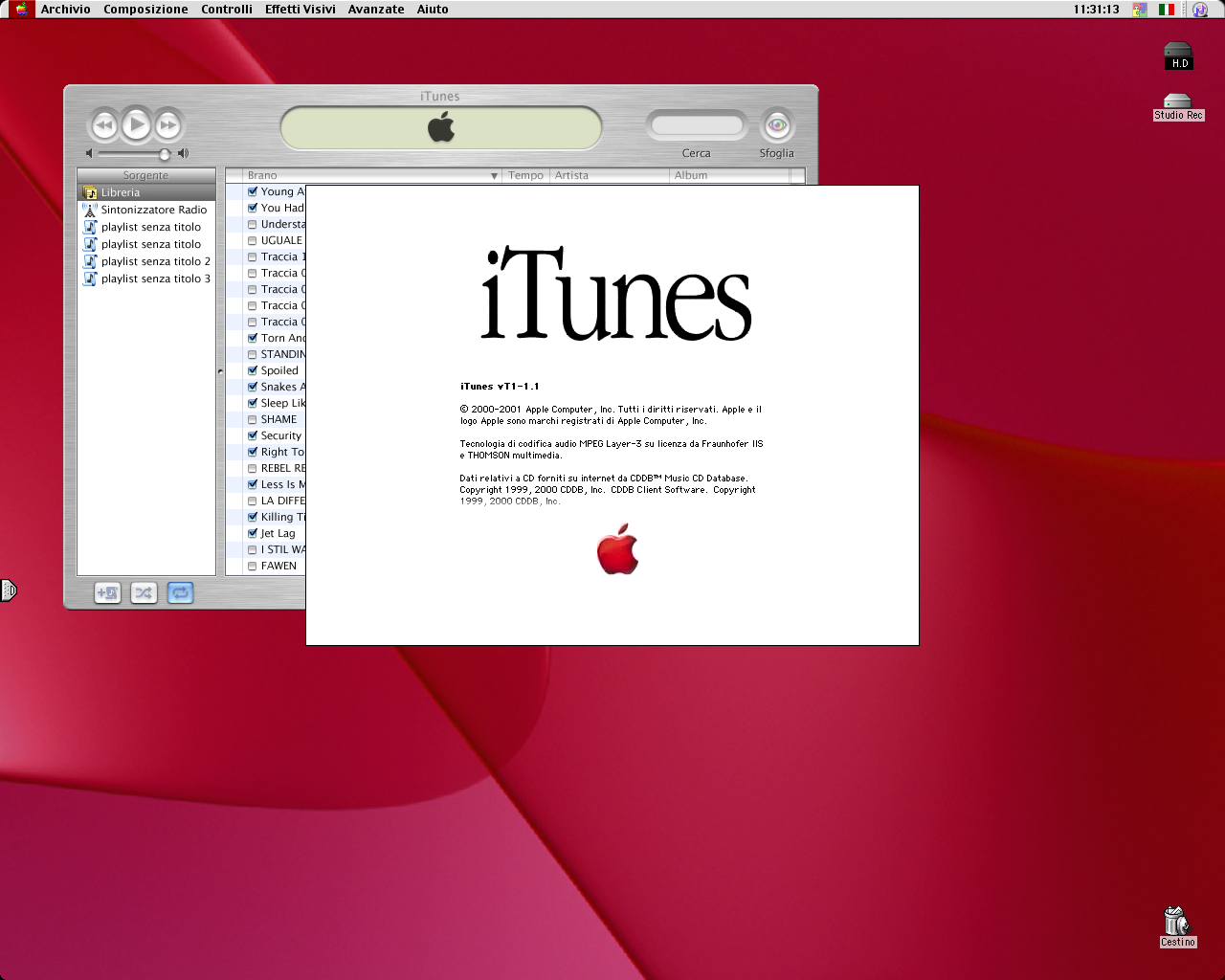Click the loud-volume speaker icon
The height and width of the screenshot is (980, 1225).
tap(183, 153)
